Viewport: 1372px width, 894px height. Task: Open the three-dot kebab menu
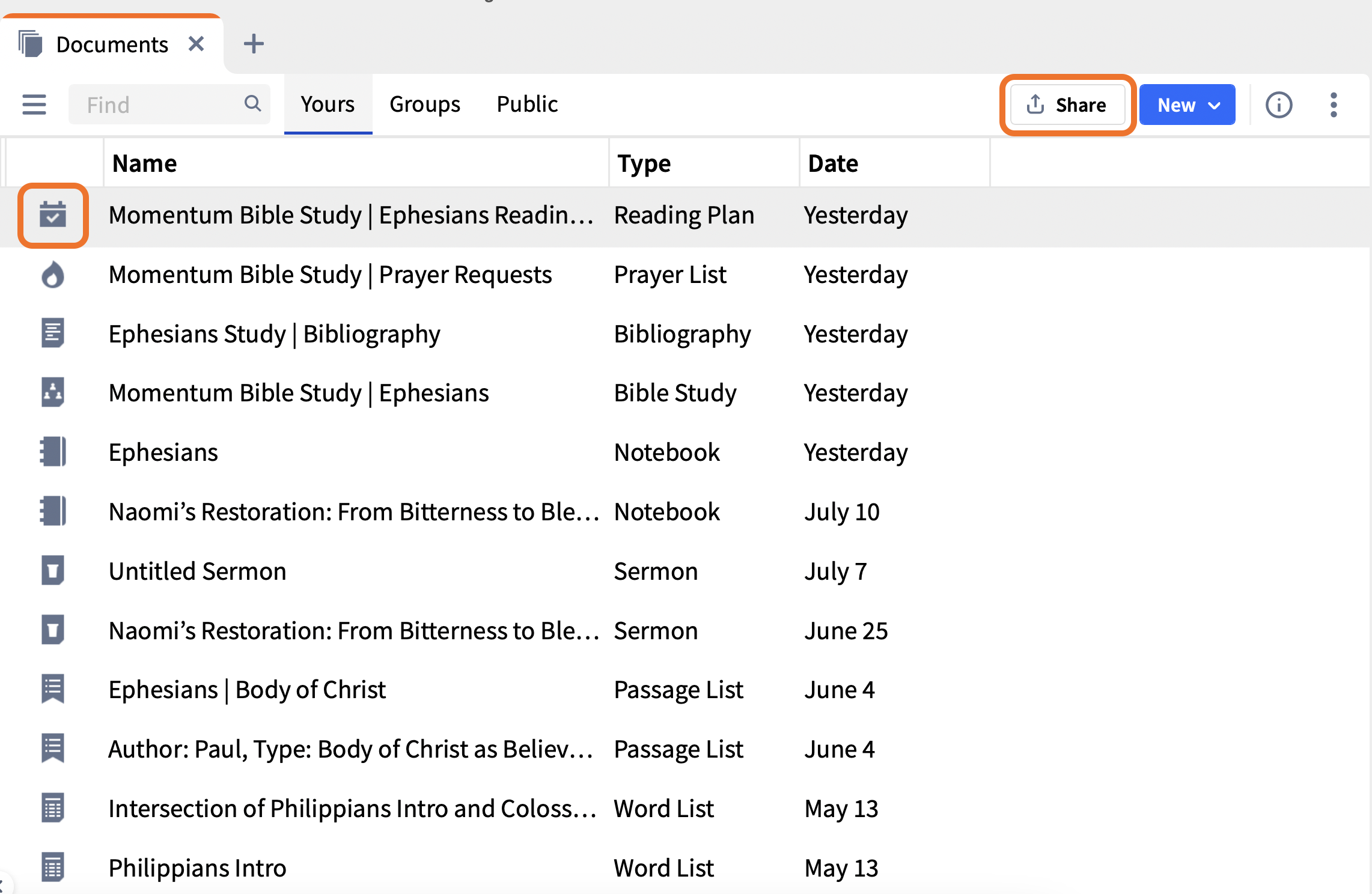pos(1334,105)
